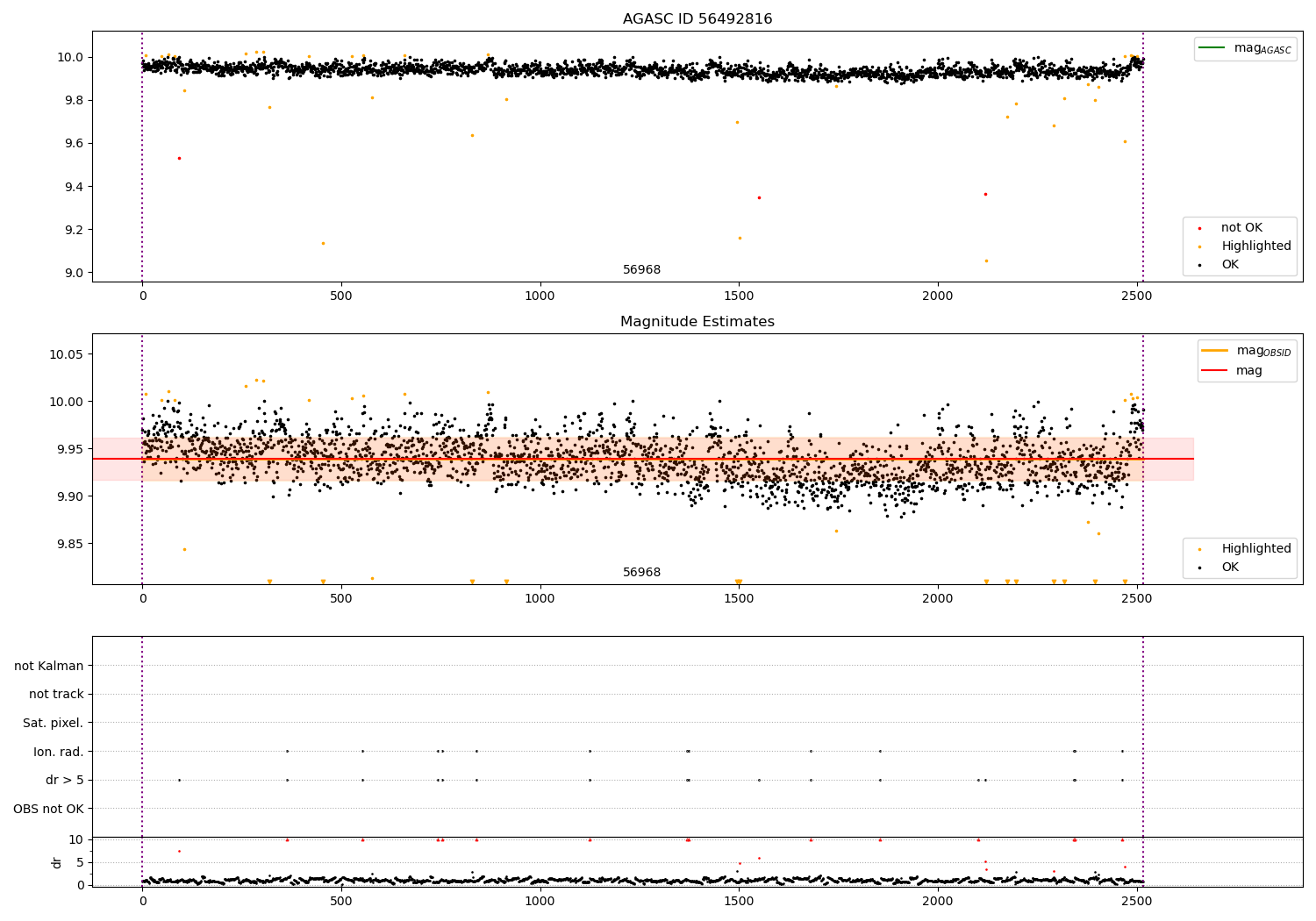Viewport: 1316px width, 921px height.
Task: Click the '56968' label in the Magnitude Estimates plot
Action: 641,573
